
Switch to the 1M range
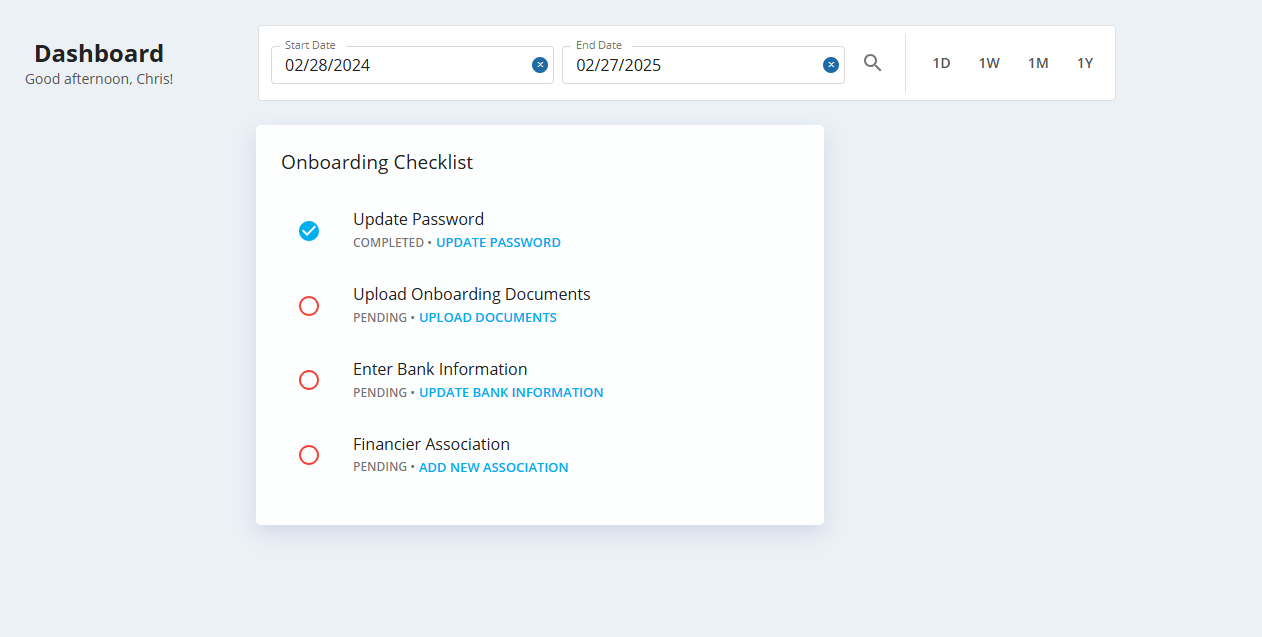point(1038,63)
